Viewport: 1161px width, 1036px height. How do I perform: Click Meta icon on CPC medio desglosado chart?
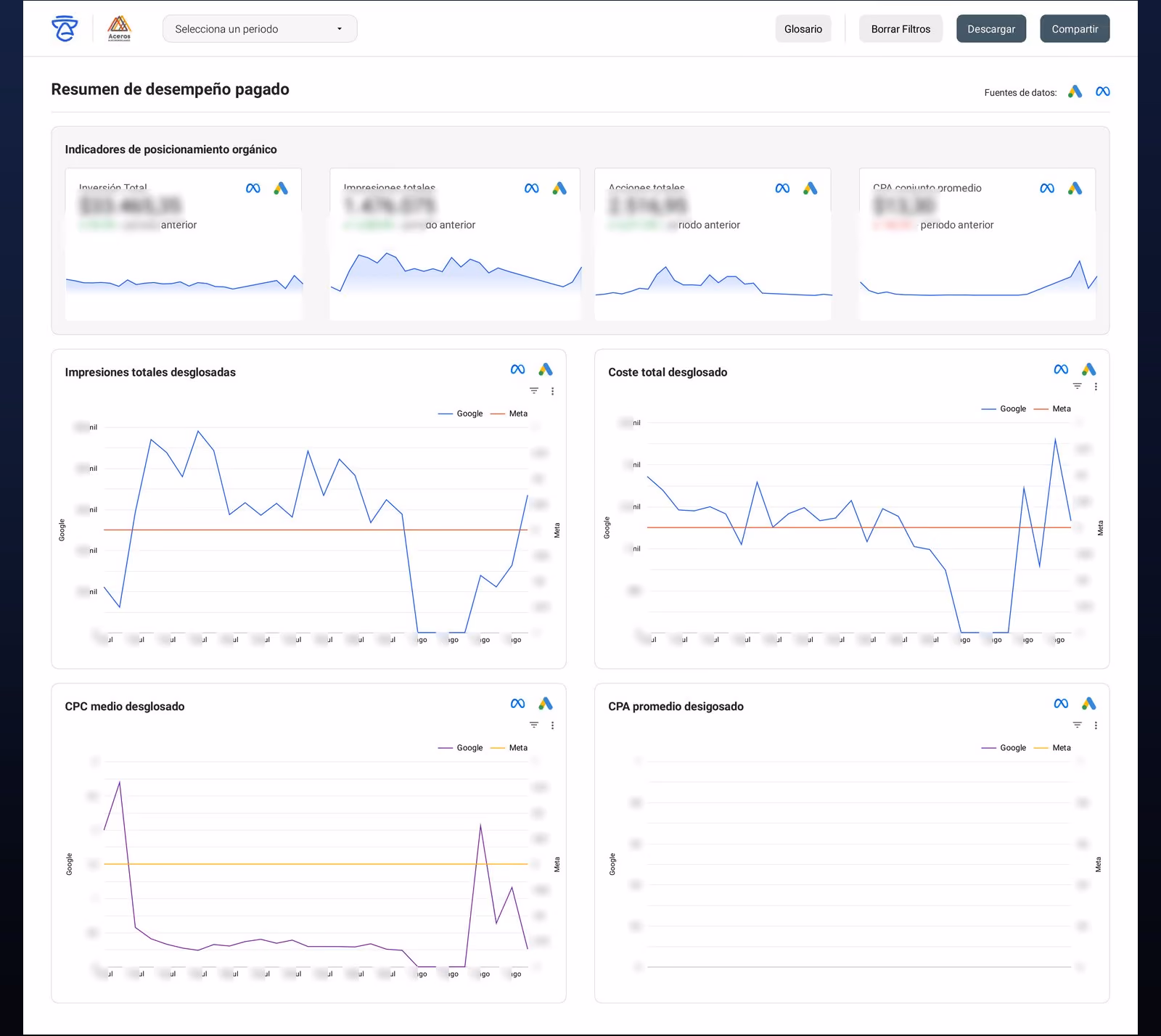tap(518, 704)
